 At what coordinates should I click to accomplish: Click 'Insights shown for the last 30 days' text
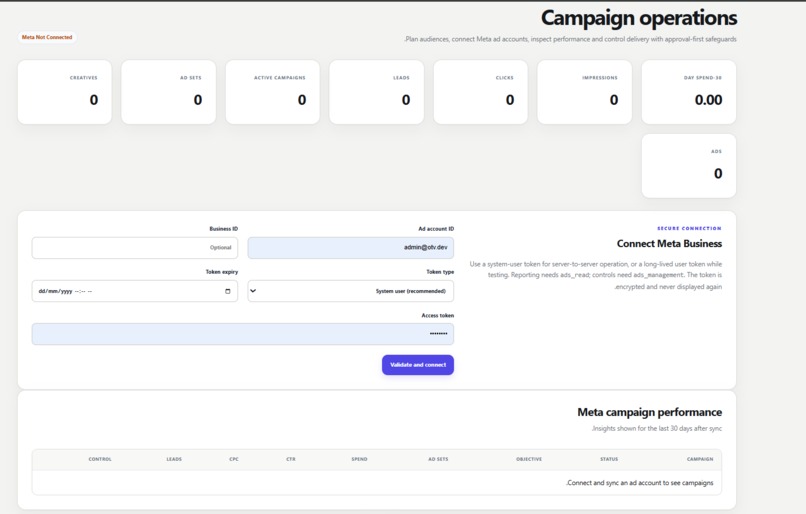pos(656,429)
